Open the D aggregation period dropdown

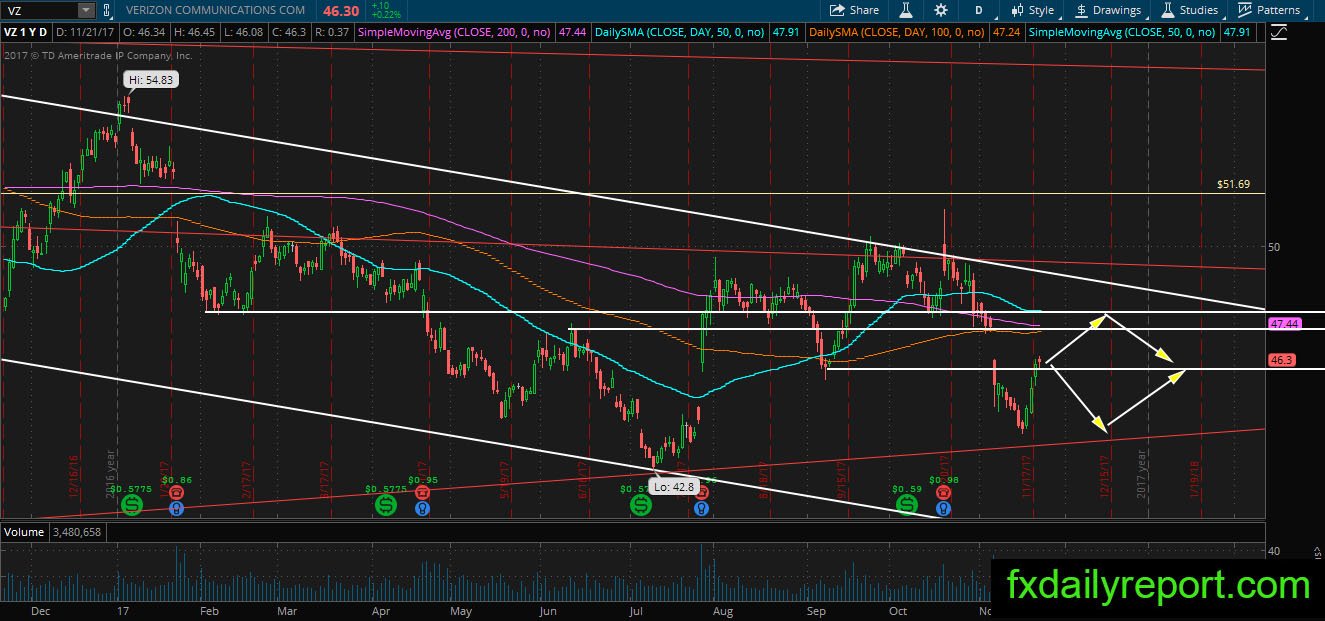[978, 10]
